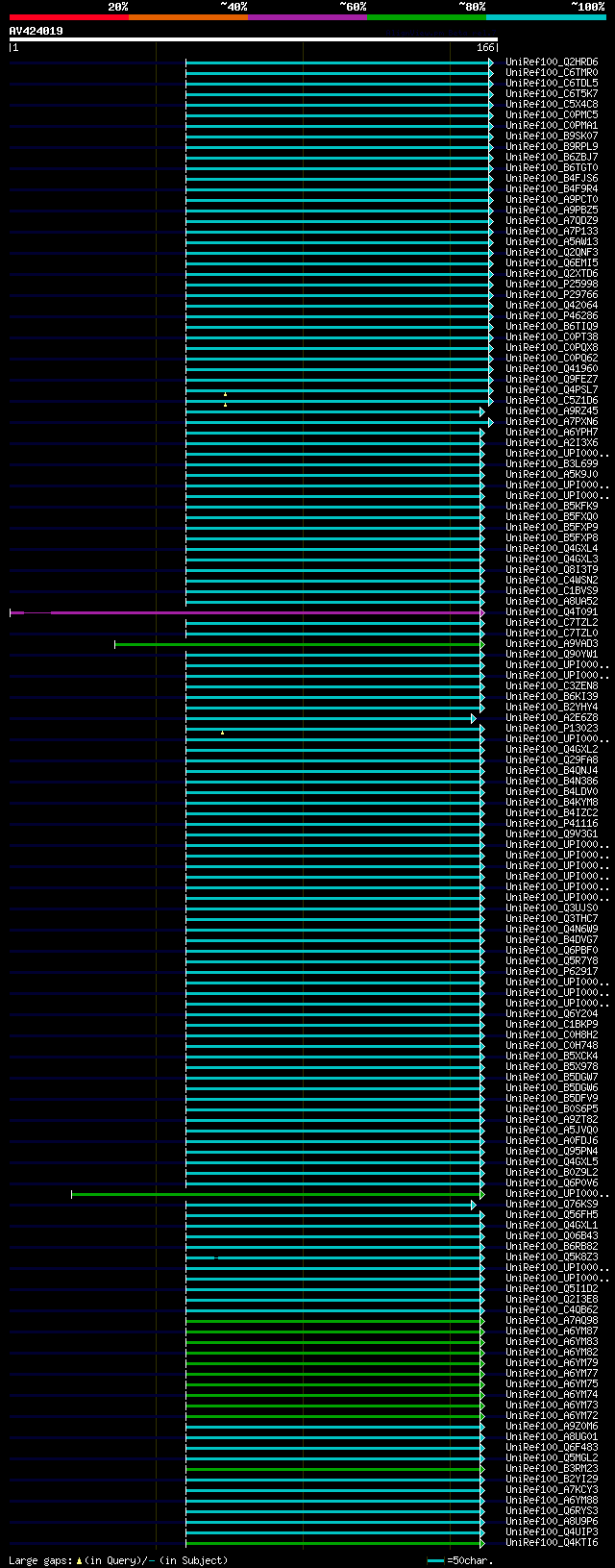Choose the UniRef100_C3ZEN8 label

[x=552, y=686]
